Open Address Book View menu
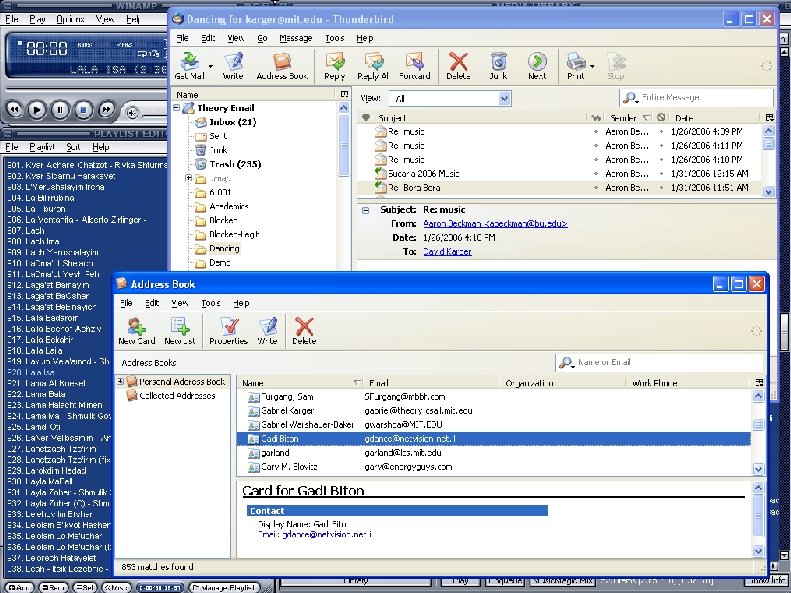The image size is (791, 593). click(180, 303)
